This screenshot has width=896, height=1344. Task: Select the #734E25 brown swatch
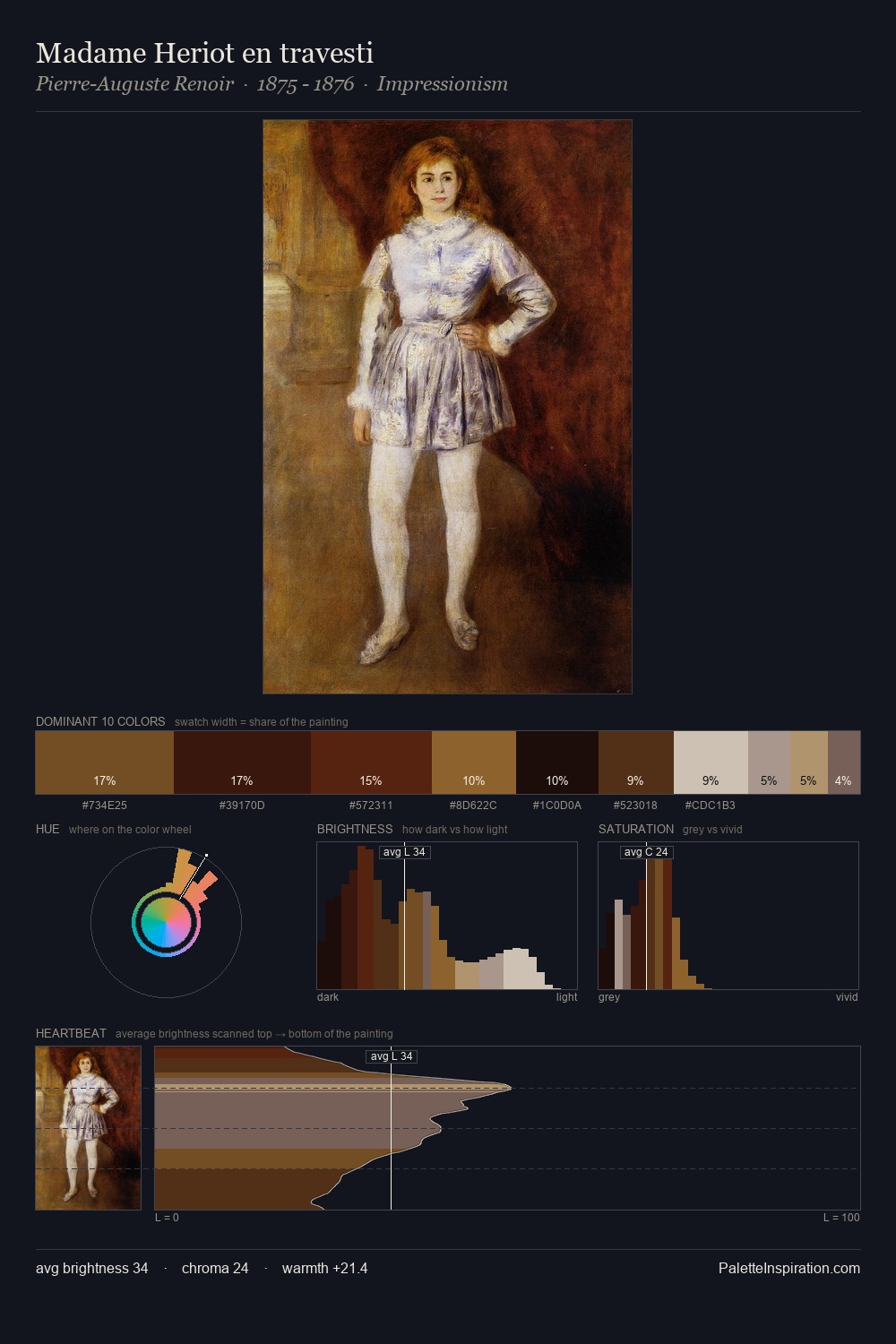[105, 762]
